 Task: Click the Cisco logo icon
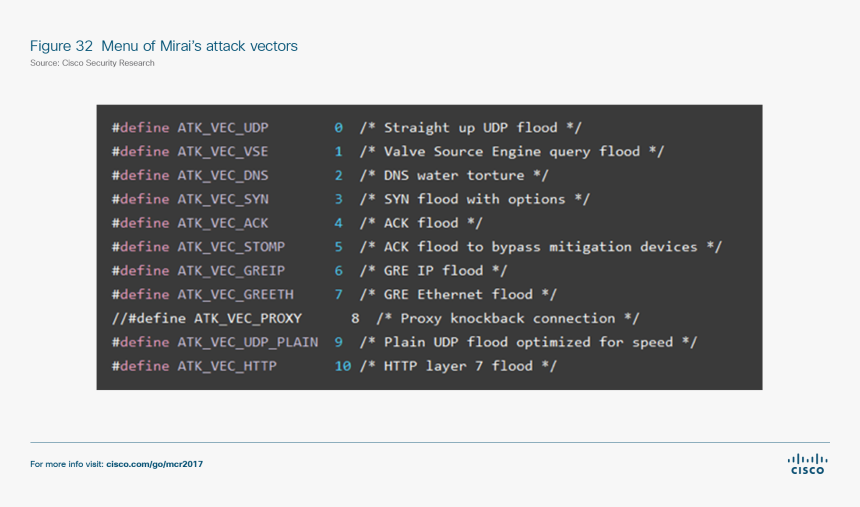[807, 463]
